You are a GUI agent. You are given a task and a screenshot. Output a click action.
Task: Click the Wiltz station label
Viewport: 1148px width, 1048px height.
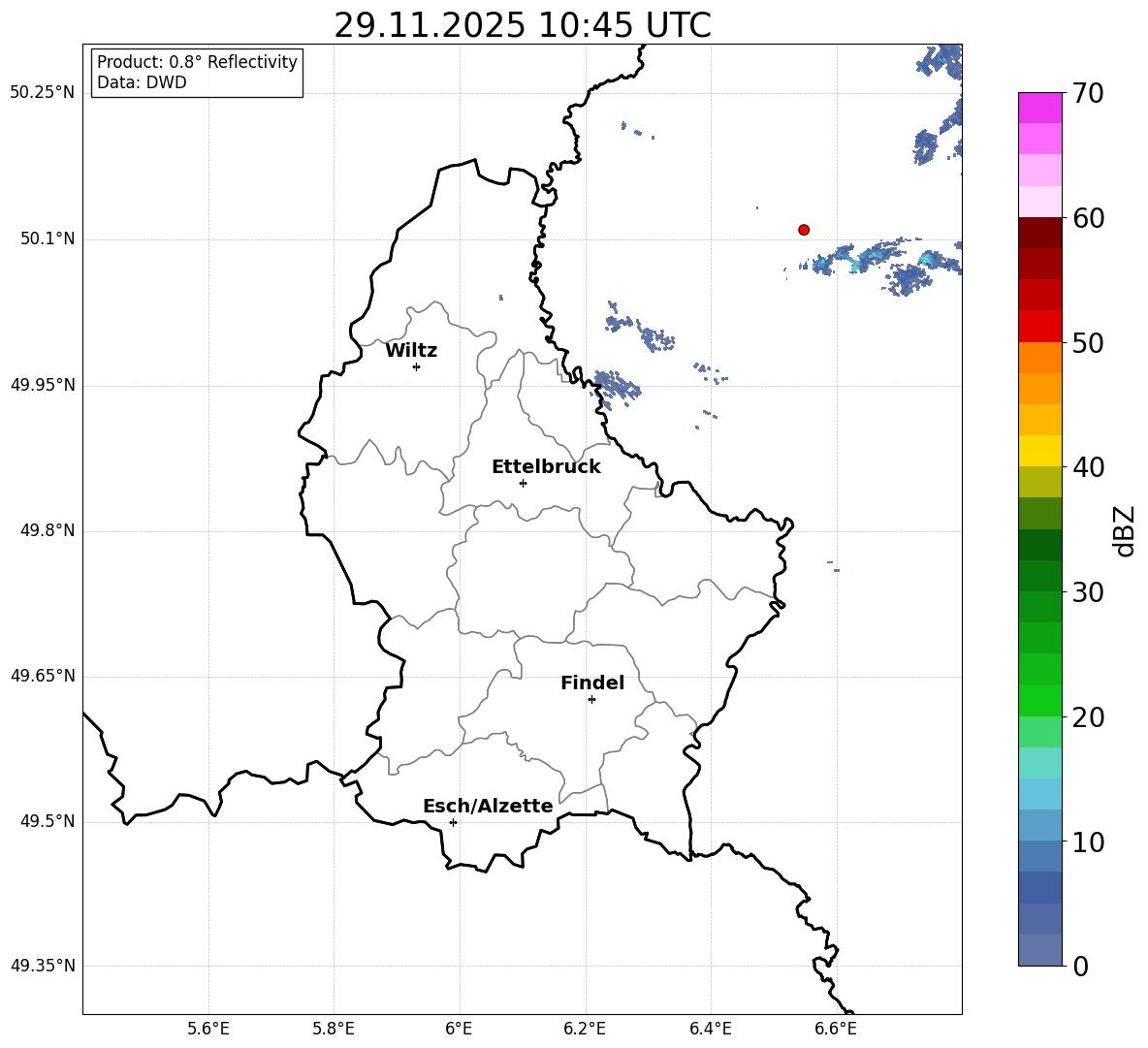pos(411,351)
